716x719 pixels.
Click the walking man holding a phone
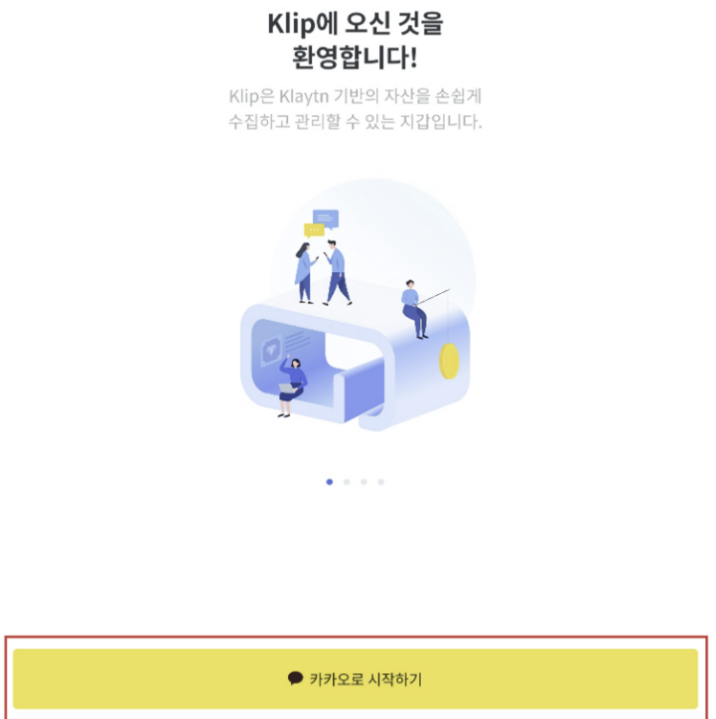coord(337,273)
